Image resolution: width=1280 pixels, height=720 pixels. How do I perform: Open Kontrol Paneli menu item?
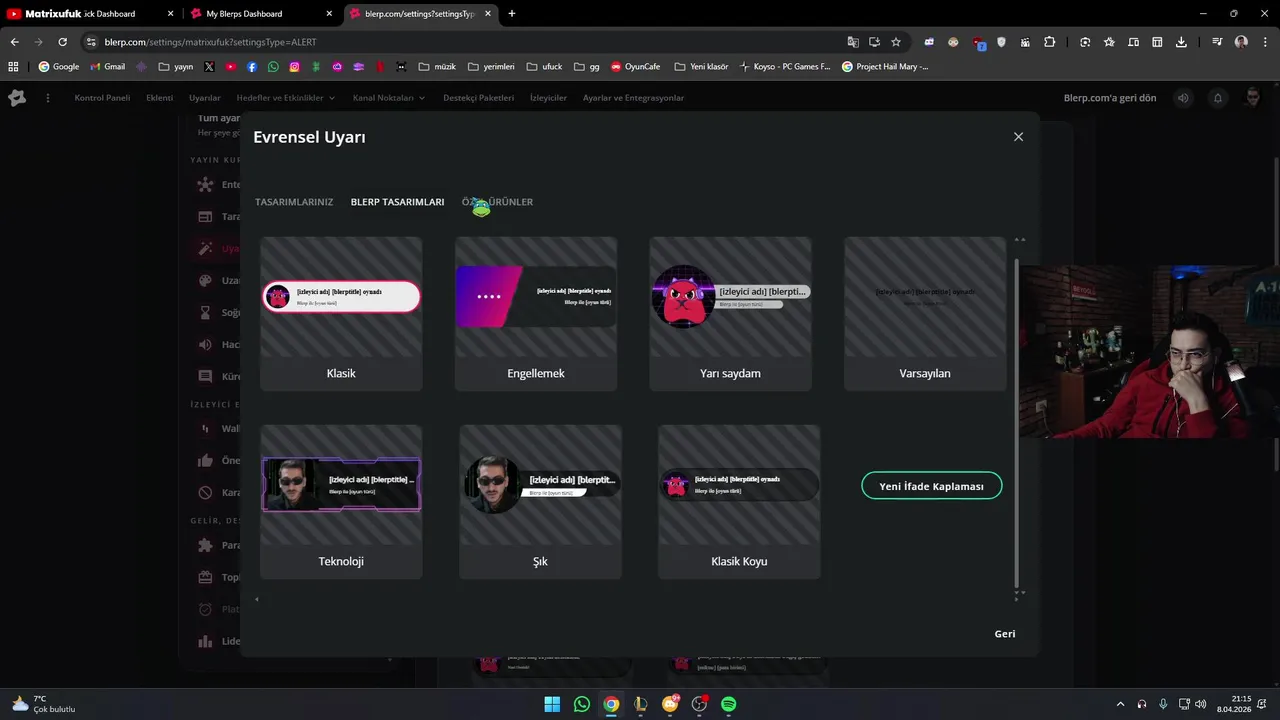tap(102, 98)
